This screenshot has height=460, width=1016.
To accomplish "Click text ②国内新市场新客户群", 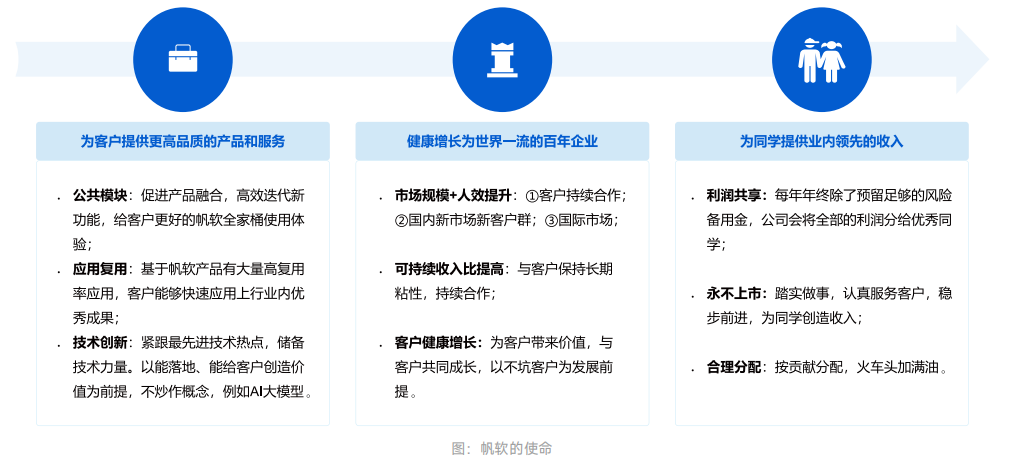I will click(x=463, y=220).
